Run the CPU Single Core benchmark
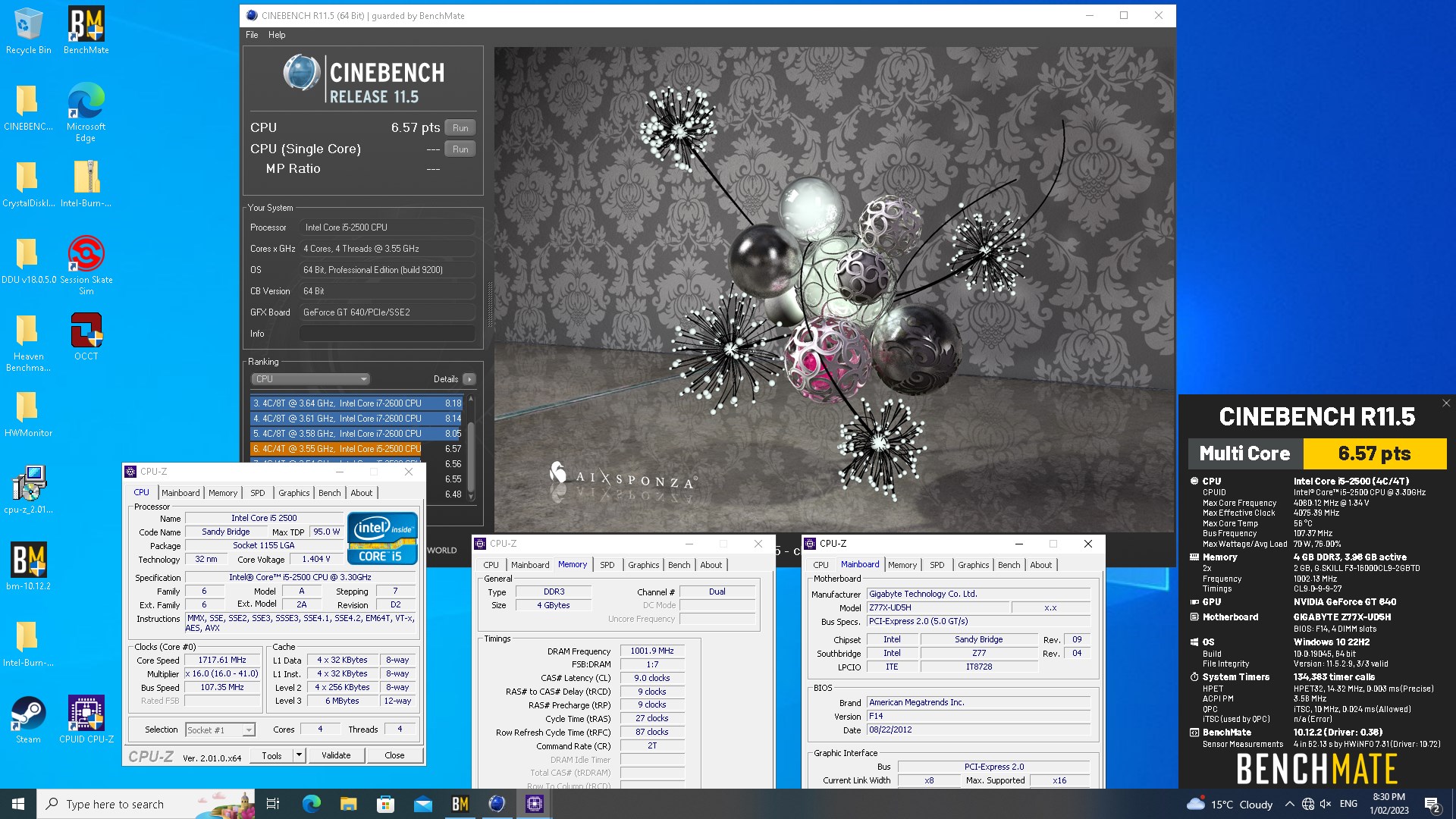This screenshot has width=1456, height=819. click(x=460, y=149)
